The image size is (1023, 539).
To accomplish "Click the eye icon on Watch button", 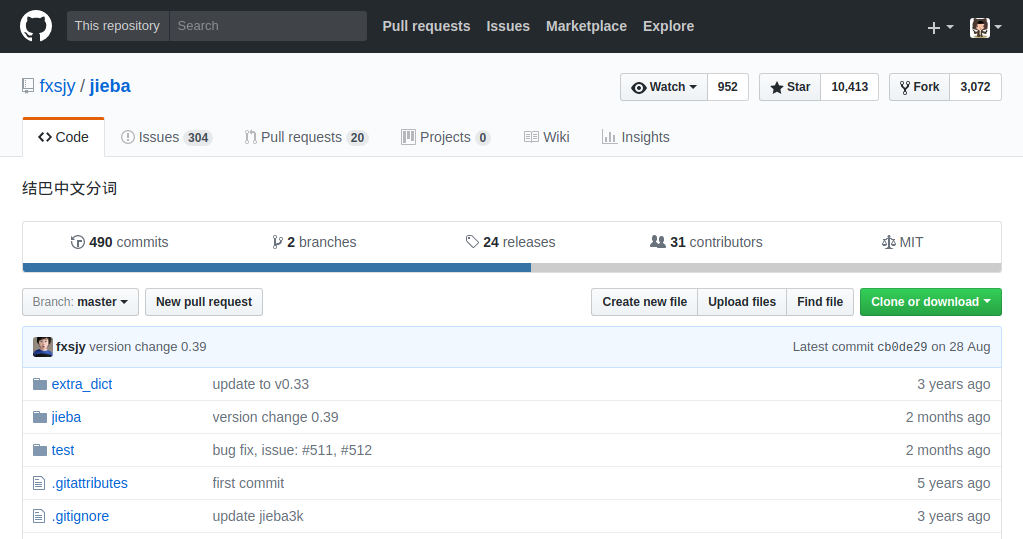I will pos(639,87).
